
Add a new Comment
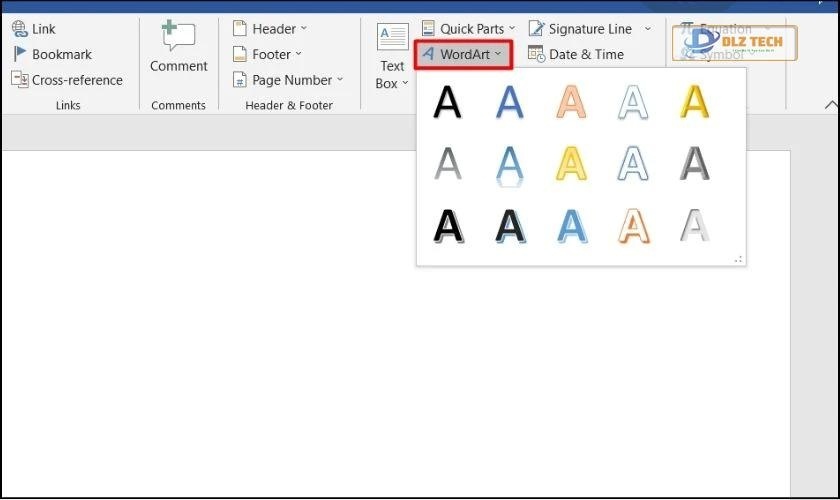(178, 48)
